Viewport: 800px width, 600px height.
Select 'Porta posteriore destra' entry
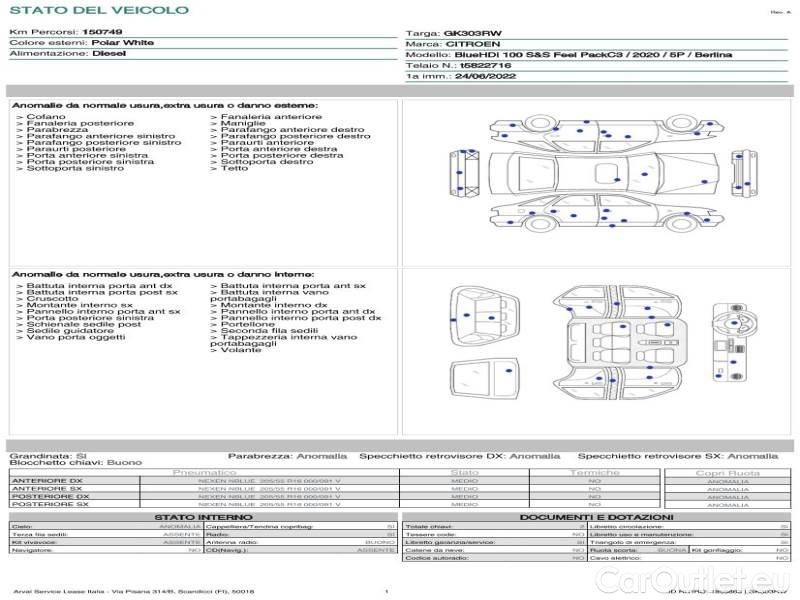click(x=282, y=156)
